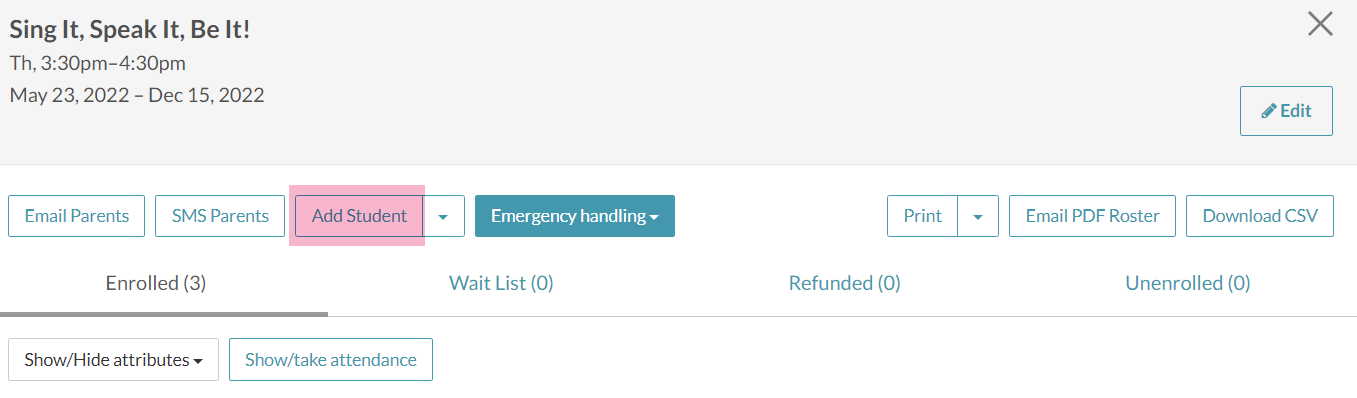Toggle Show/take attendance
Screen dimensions: 1357x398
pyautogui.click(x=331, y=360)
